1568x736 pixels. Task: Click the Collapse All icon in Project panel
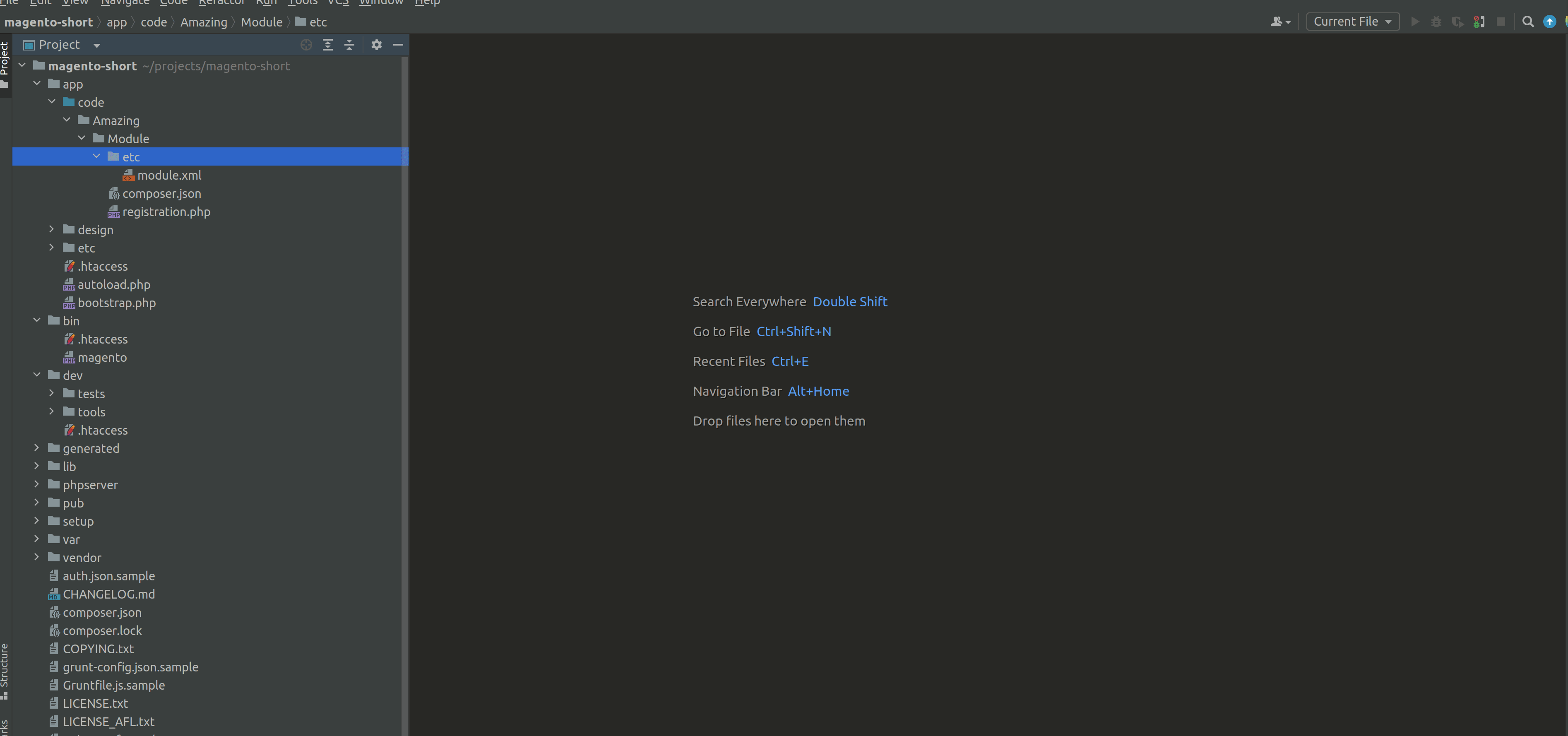tap(349, 44)
